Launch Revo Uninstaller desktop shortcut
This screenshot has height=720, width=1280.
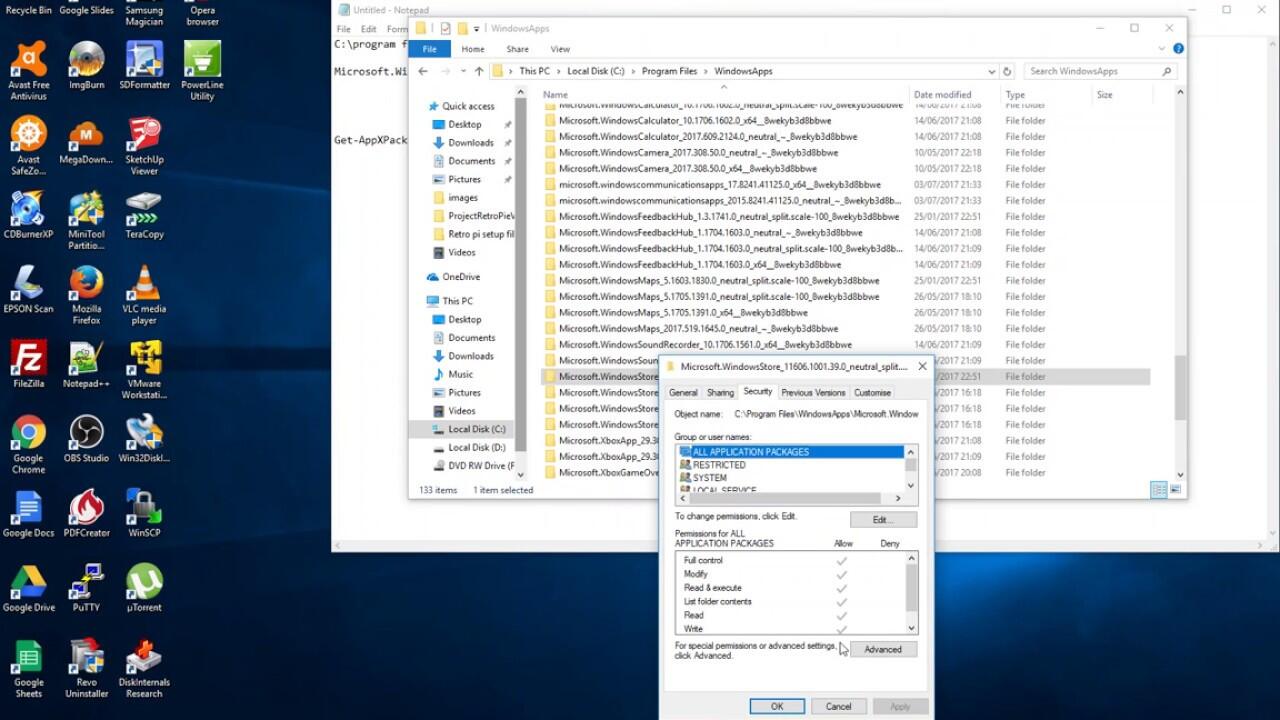click(86, 668)
